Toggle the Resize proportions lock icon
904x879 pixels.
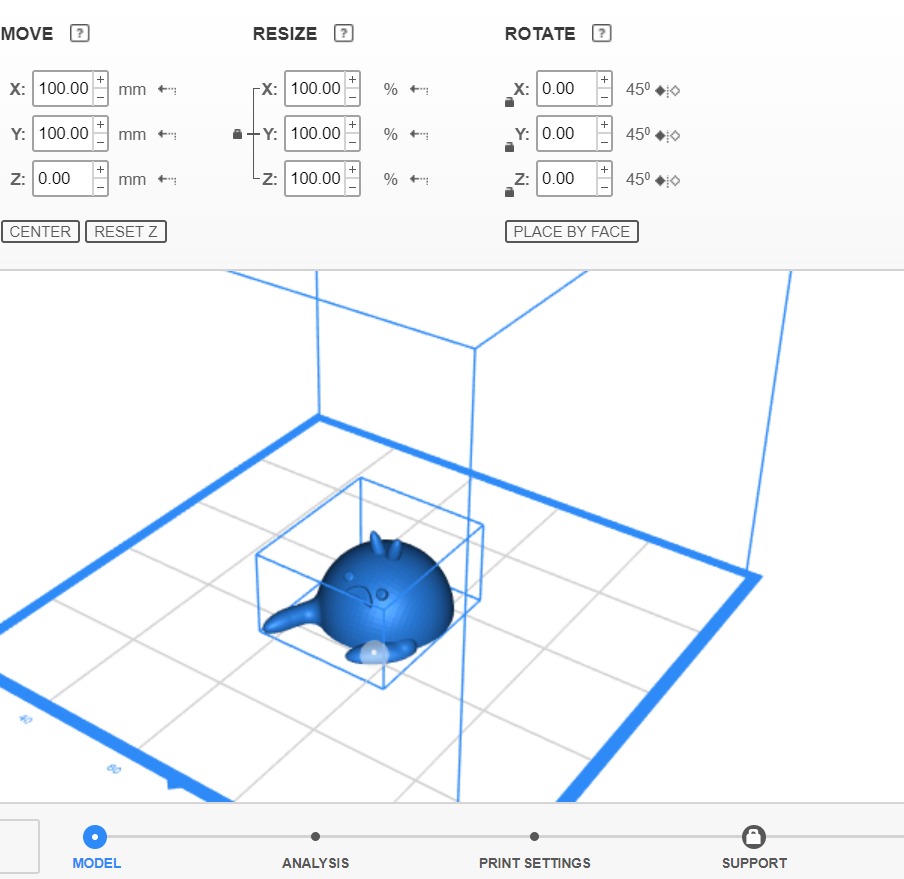coord(237,134)
